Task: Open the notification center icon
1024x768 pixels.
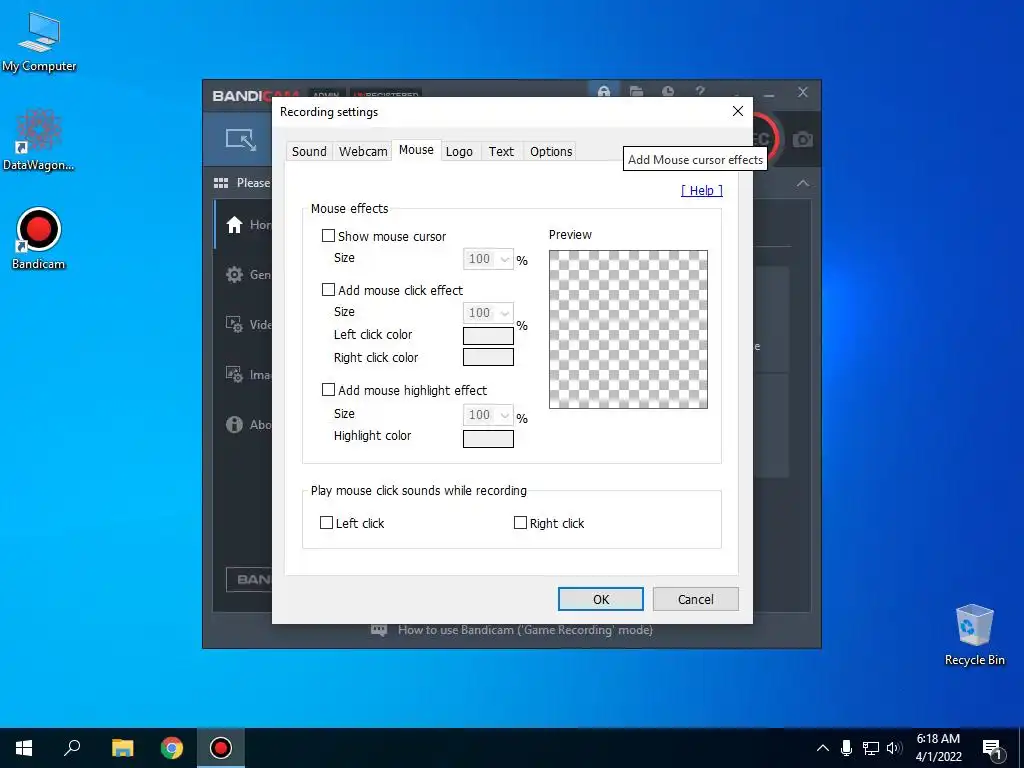Action: pos(992,748)
